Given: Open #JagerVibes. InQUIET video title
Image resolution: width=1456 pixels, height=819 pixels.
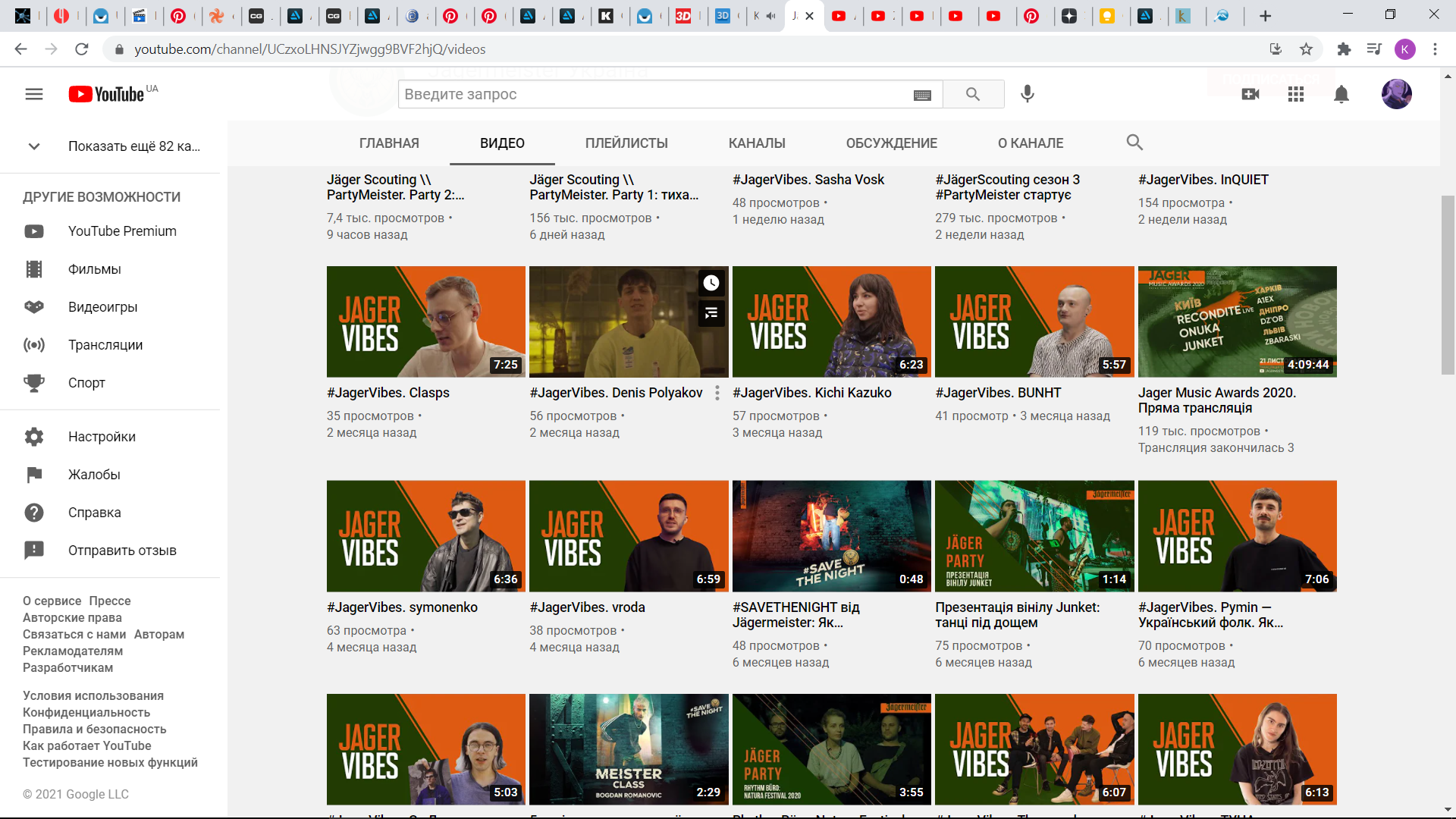Looking at the screenshot, I should point(1203,180).
